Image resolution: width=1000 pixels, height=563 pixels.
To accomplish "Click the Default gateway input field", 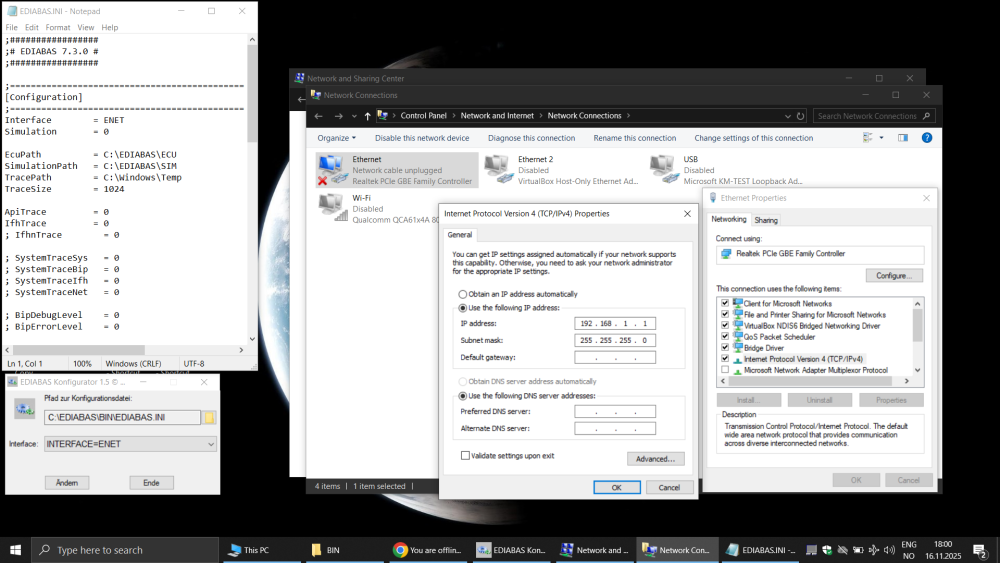I will (x=615, y=357).
